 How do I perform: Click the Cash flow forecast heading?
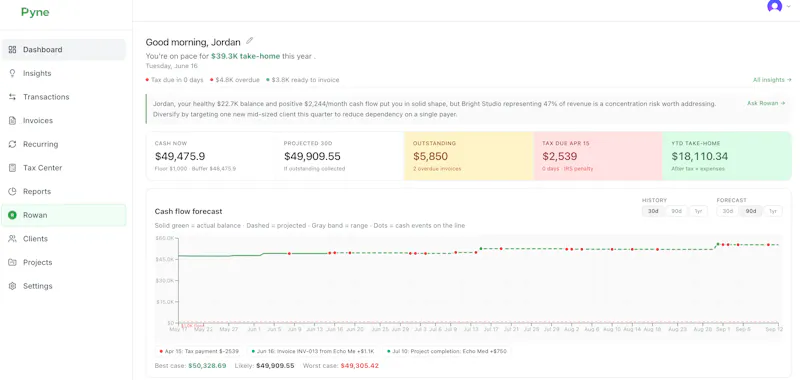click(188, 211)
